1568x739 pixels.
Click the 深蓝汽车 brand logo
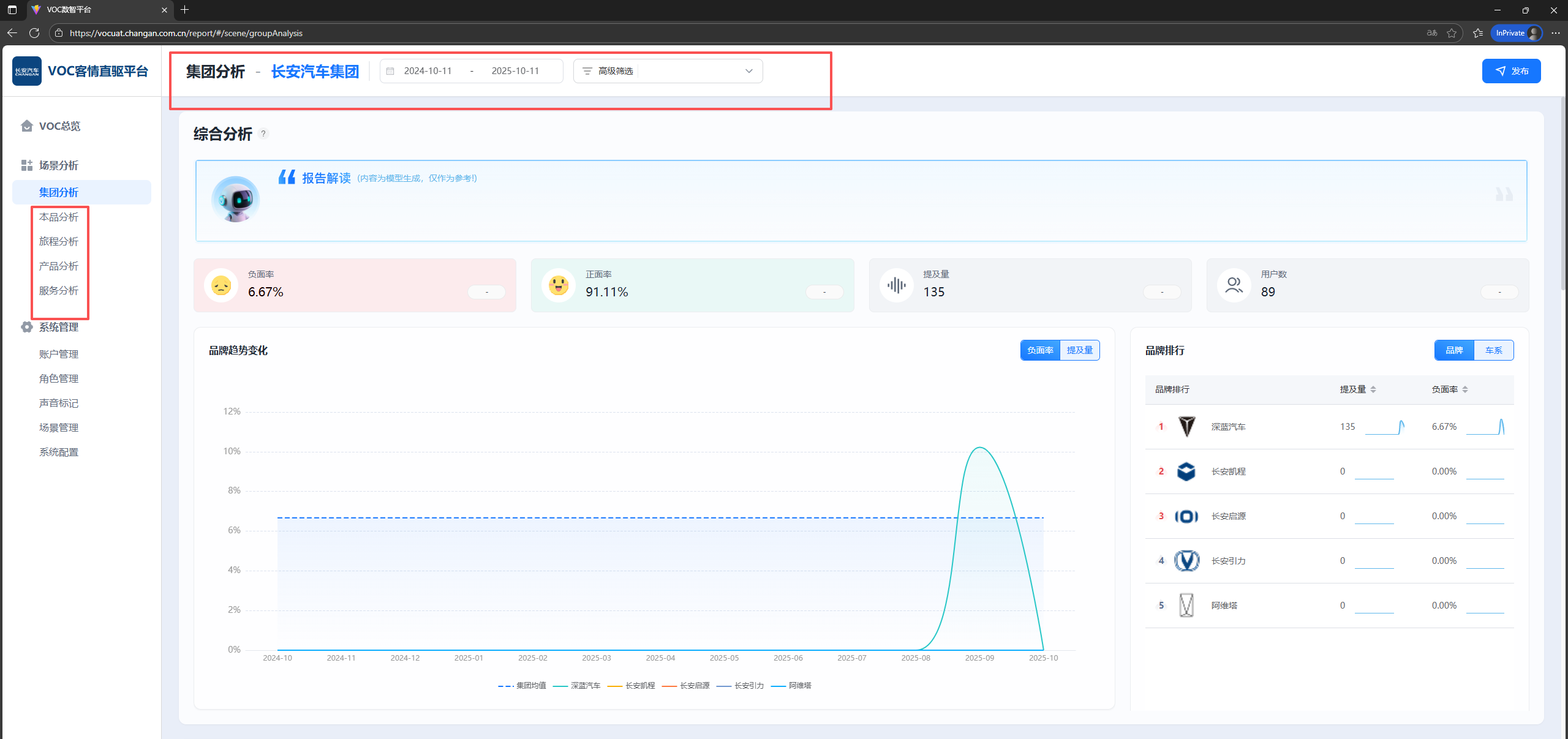(1186, 427)
